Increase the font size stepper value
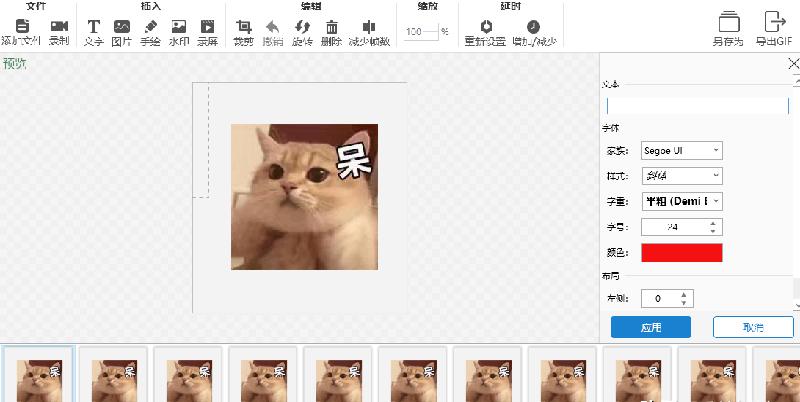This screenshot has width=800, height=402. pos(712,222)
